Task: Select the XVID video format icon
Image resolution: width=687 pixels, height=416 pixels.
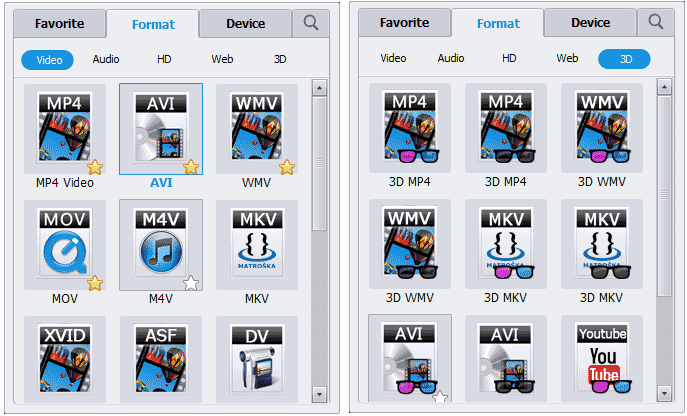Action: (65, 359)
